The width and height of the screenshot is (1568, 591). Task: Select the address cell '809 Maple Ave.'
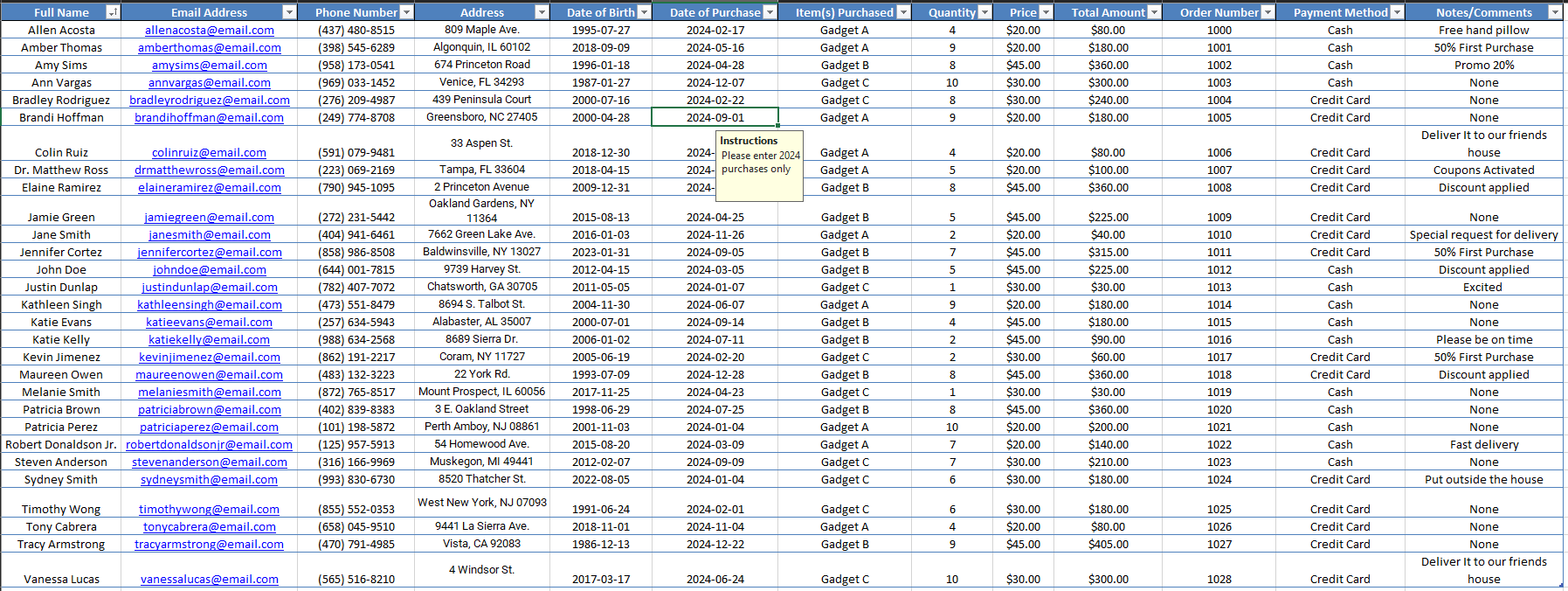pos(482,30)
